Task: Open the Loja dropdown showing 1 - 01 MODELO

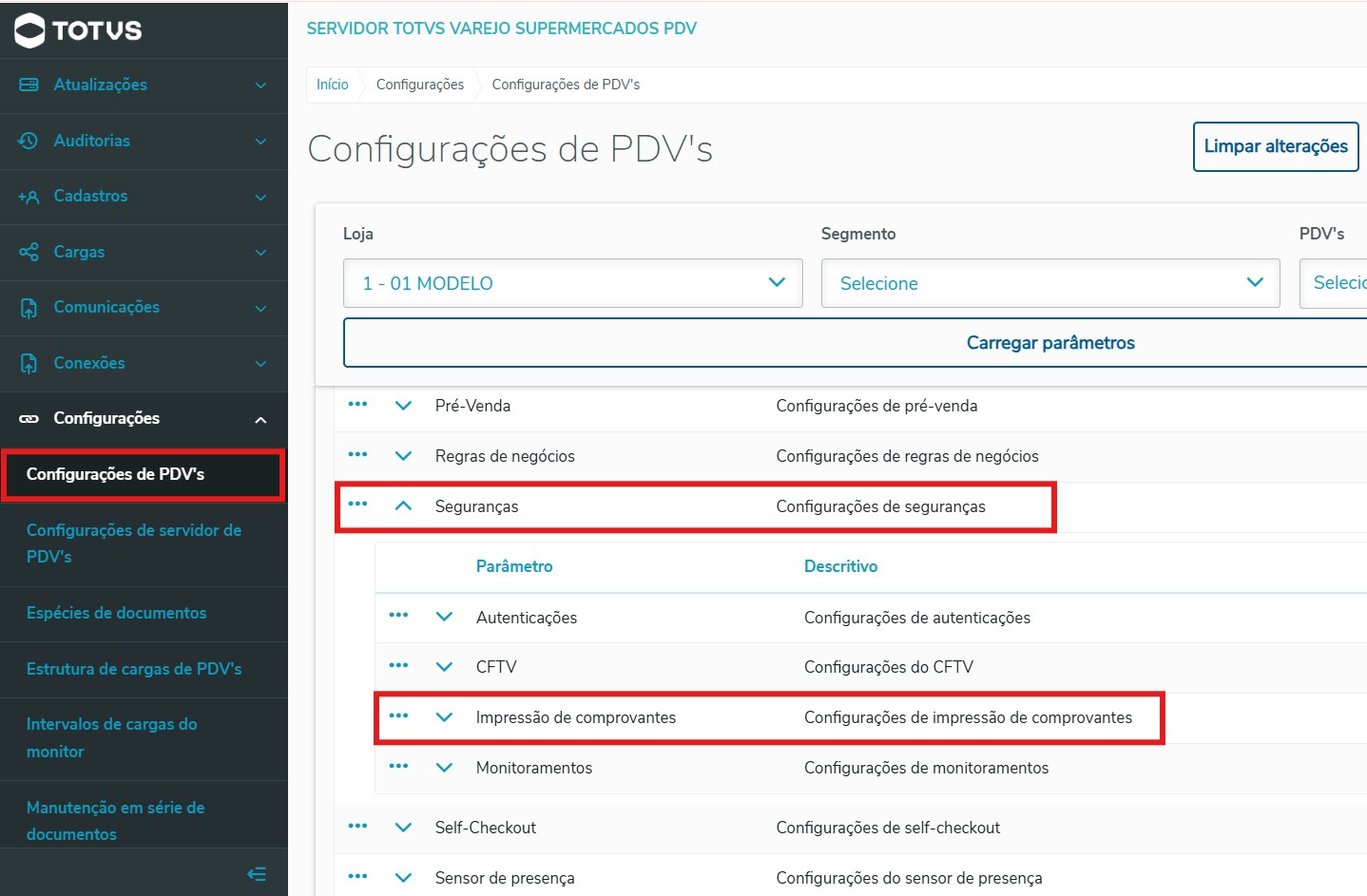Action: (x=573, y=283)
